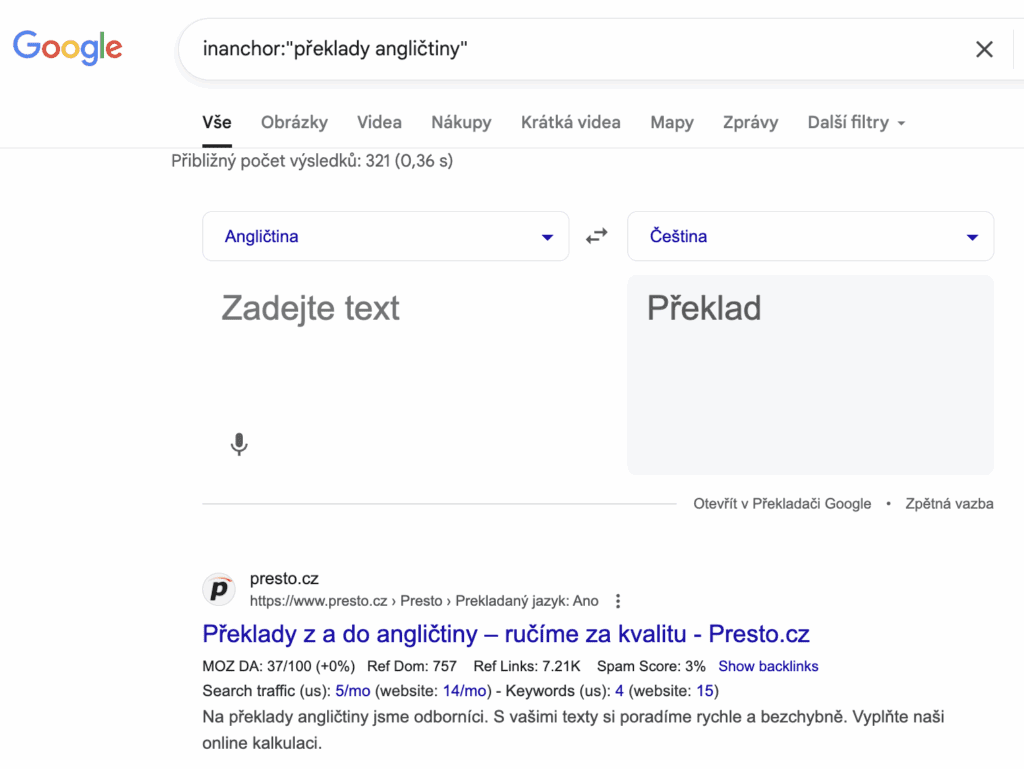Expand the Angličtina source language dropdown
The width and height of the screenshot is (1024, 769).
(385, 236)
